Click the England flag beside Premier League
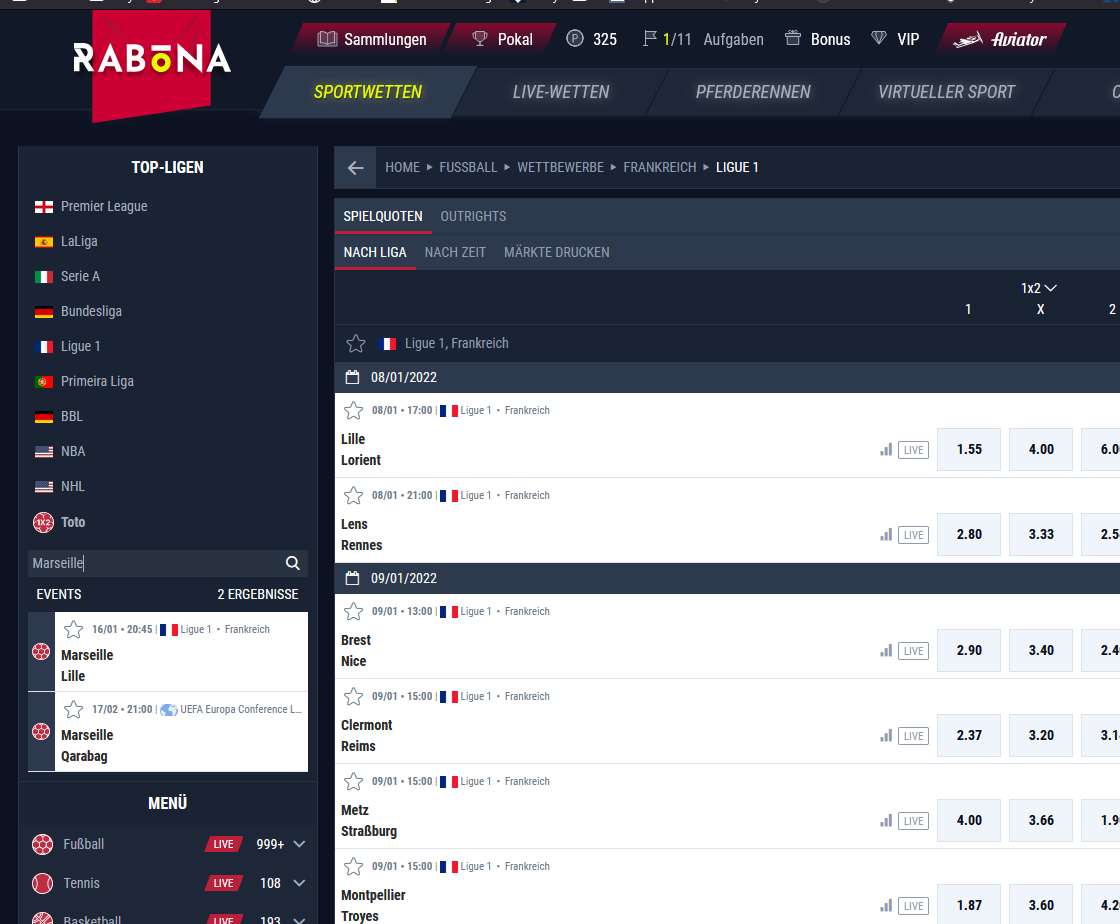Screen dimensions: 1120x924 tap(44, 207)
